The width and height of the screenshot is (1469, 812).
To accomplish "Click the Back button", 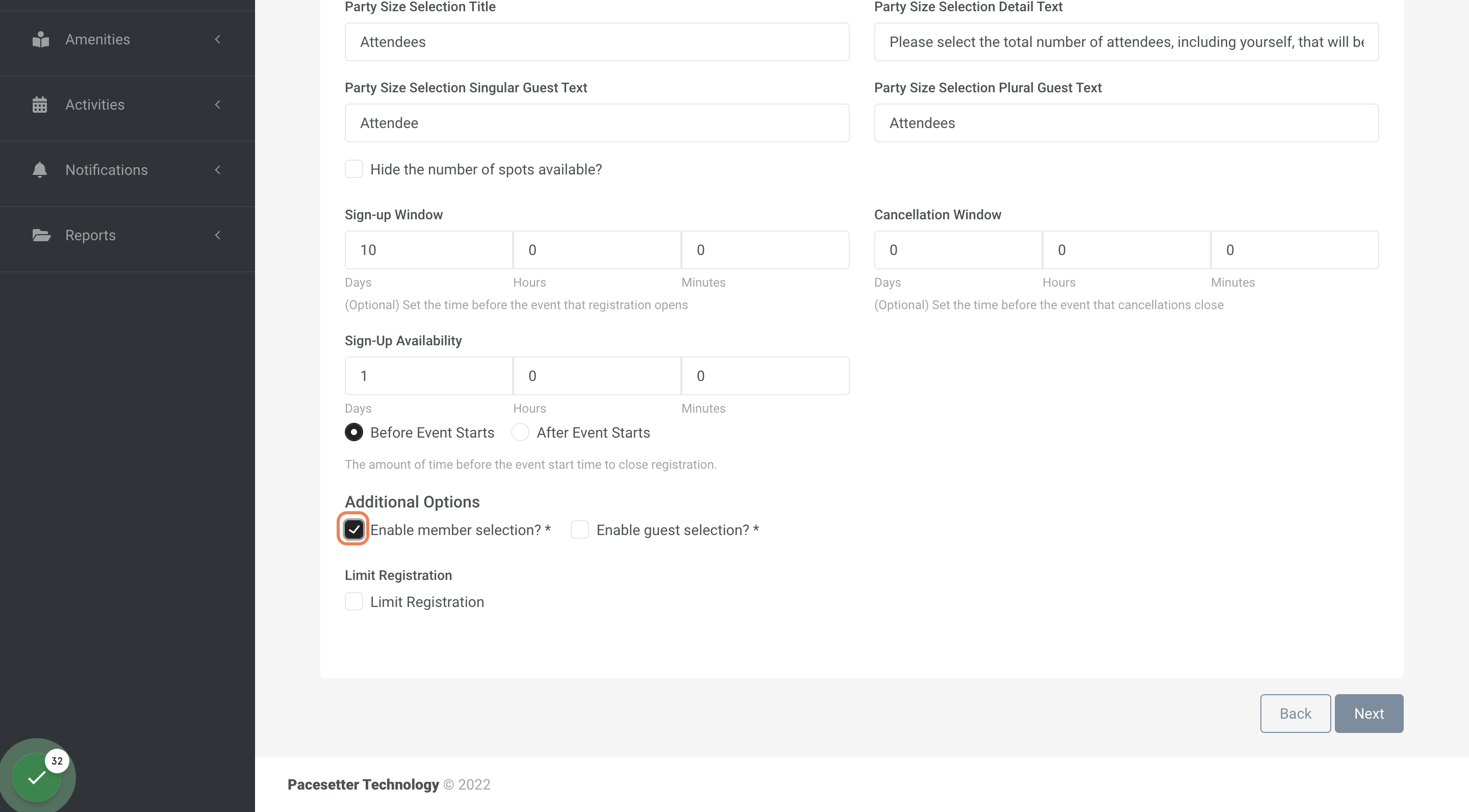I will pyautogui.click(x=1295, y=714).
